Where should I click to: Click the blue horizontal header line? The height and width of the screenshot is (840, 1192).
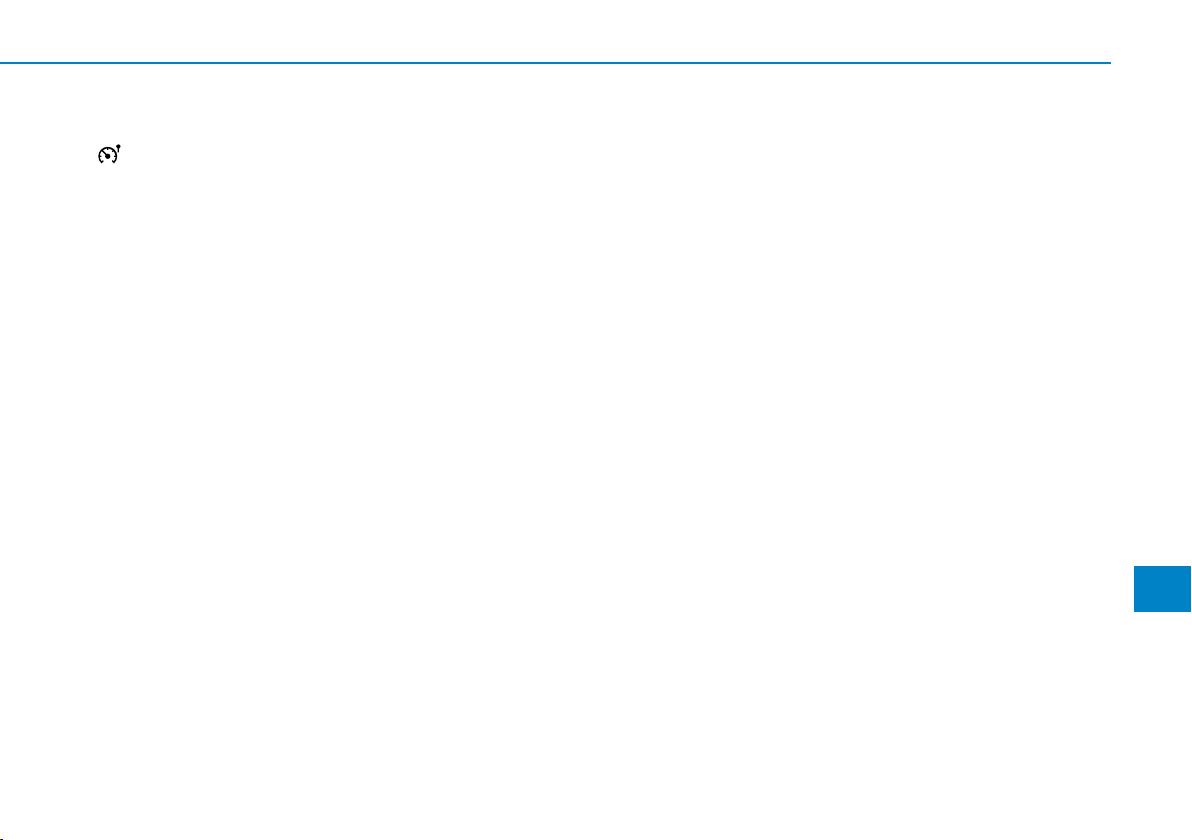(x=555, y=62)
